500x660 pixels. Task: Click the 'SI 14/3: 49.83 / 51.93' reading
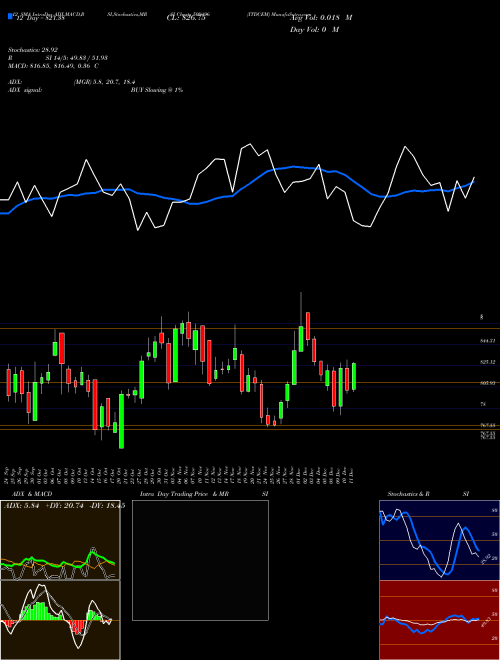(x=77, y=58)
